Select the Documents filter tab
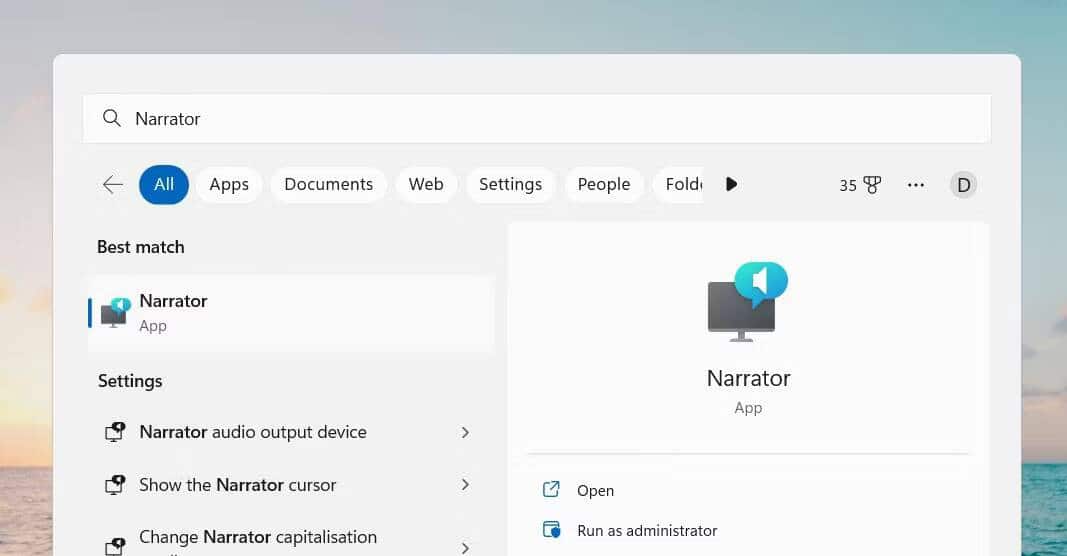Image resolution: width=1067 pixels, height=556 pixels. coord(329,184)
